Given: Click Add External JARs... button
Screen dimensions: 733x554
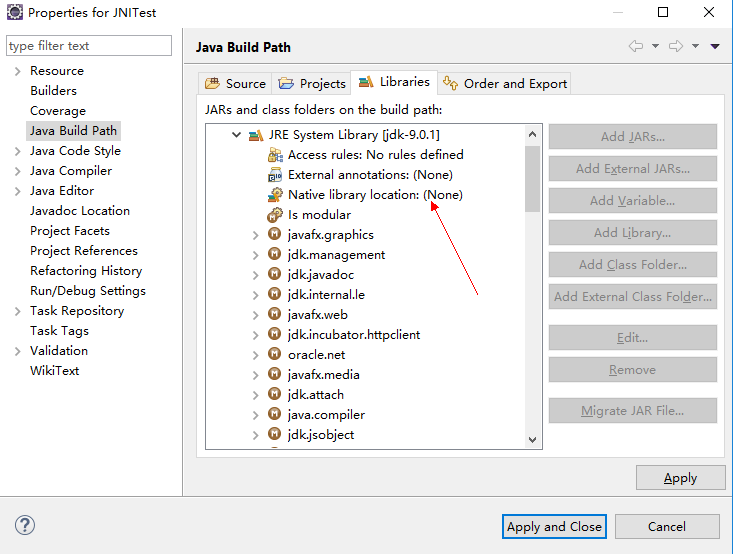Looking at the screenshot, I should pyautogui.click(x=632, y=168).
